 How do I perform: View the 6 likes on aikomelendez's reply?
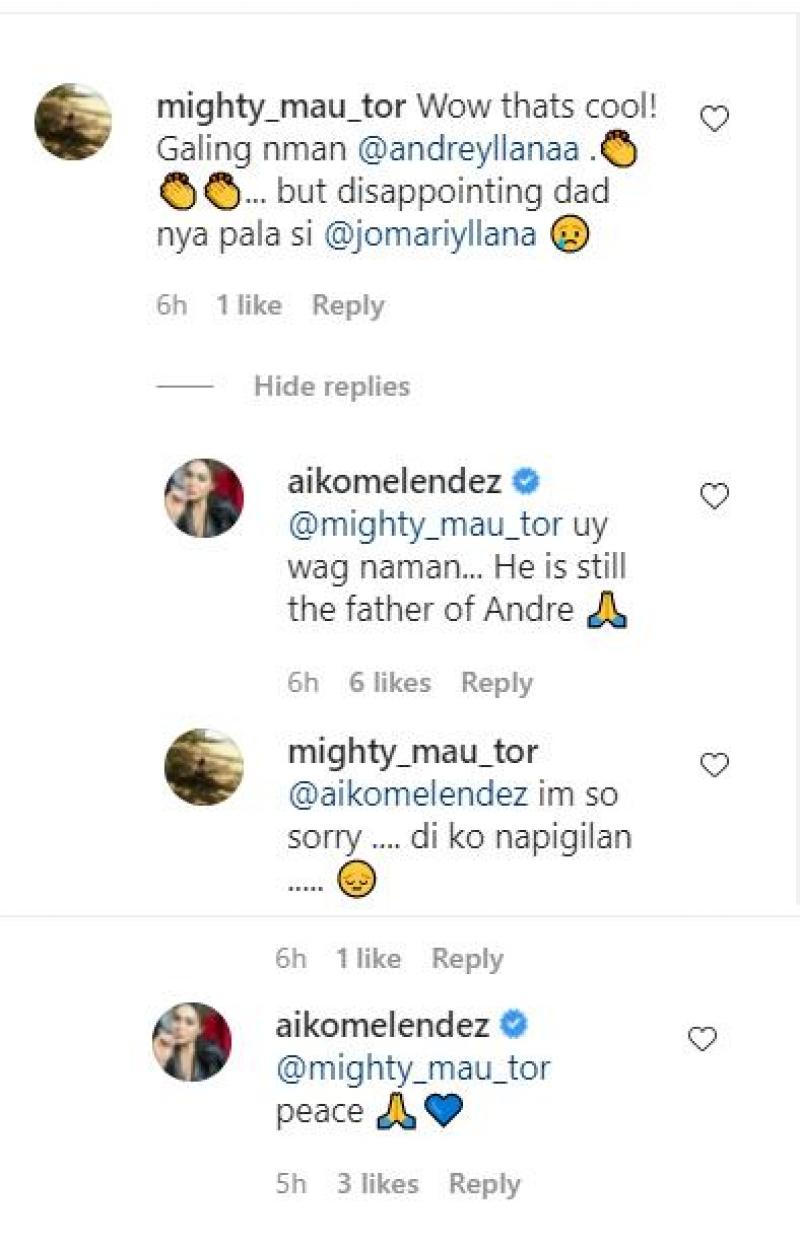coord(390,683)
